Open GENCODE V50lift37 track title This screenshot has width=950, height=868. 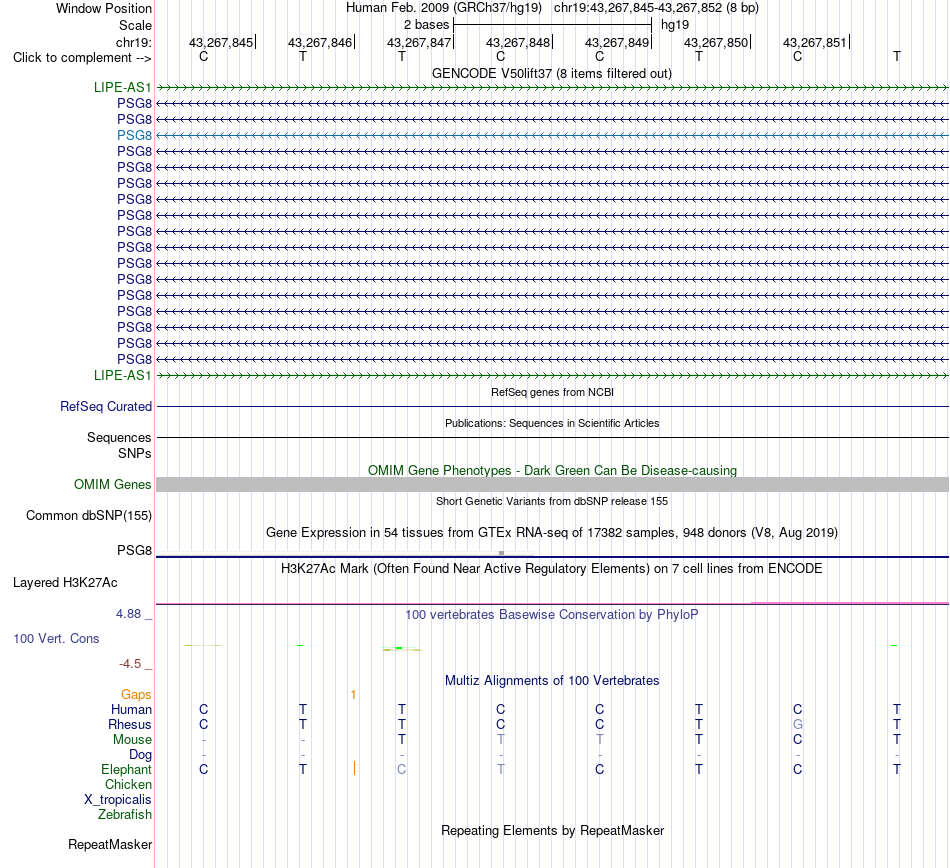552,73
